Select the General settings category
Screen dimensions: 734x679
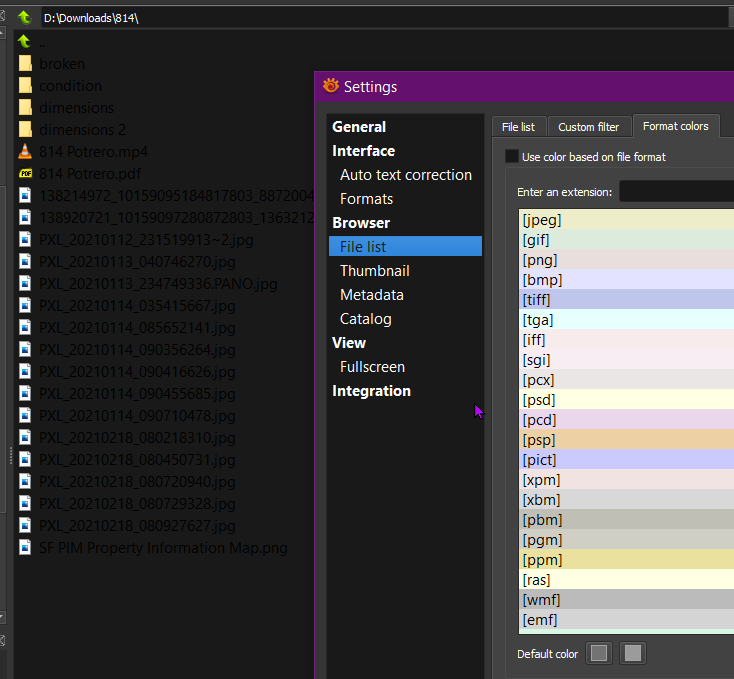tap(359, 127)
